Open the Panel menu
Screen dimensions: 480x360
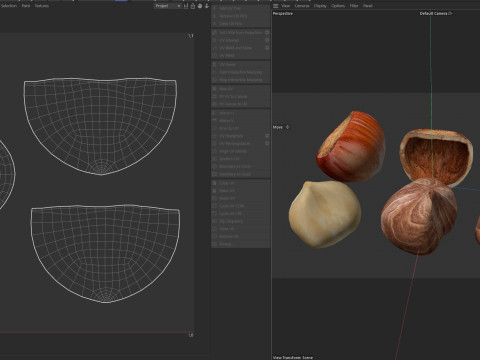point(368,6)
